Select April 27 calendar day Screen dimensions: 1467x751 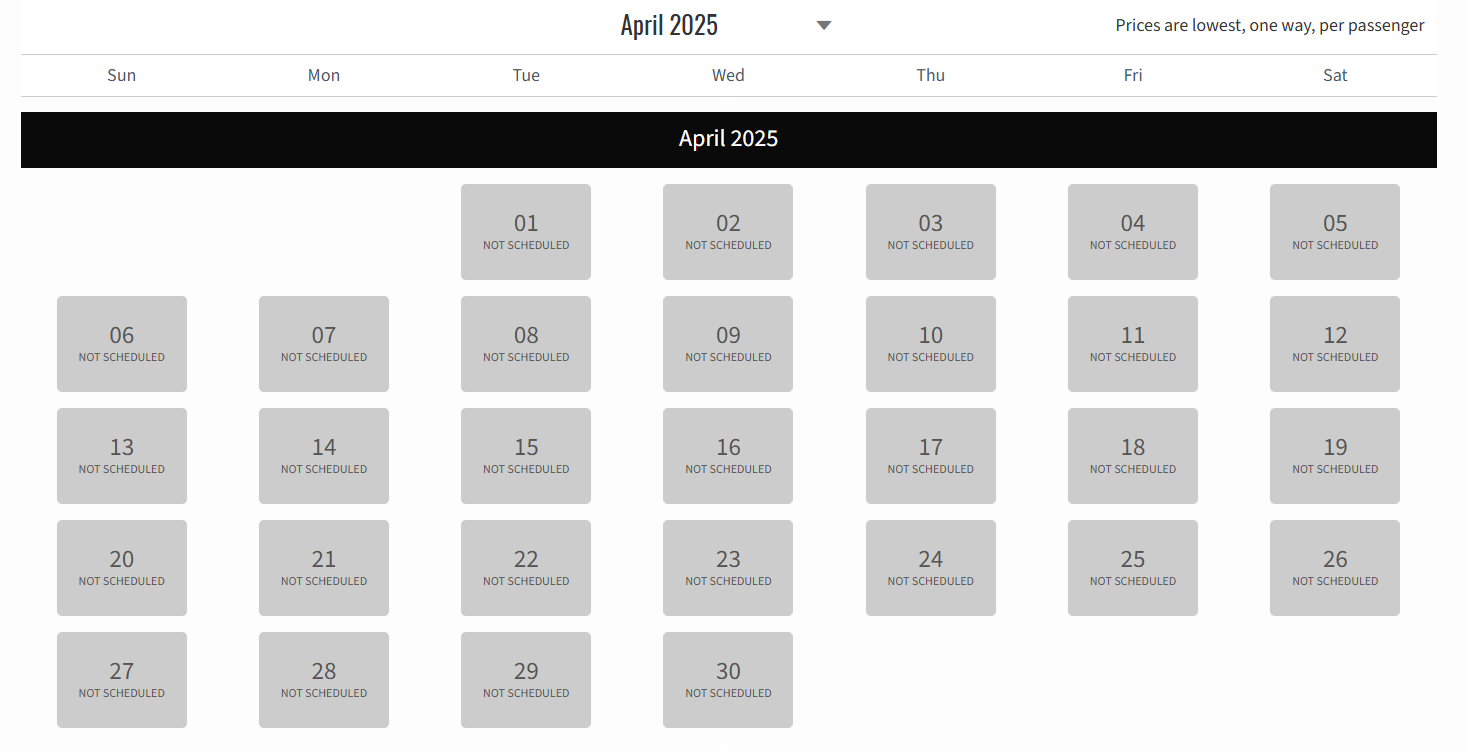click(x=122, y=680)
